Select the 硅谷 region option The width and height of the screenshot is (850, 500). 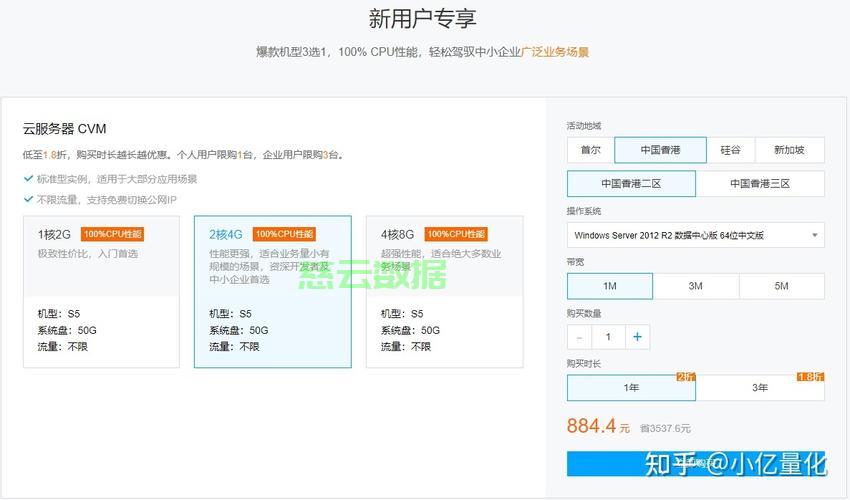730,150
